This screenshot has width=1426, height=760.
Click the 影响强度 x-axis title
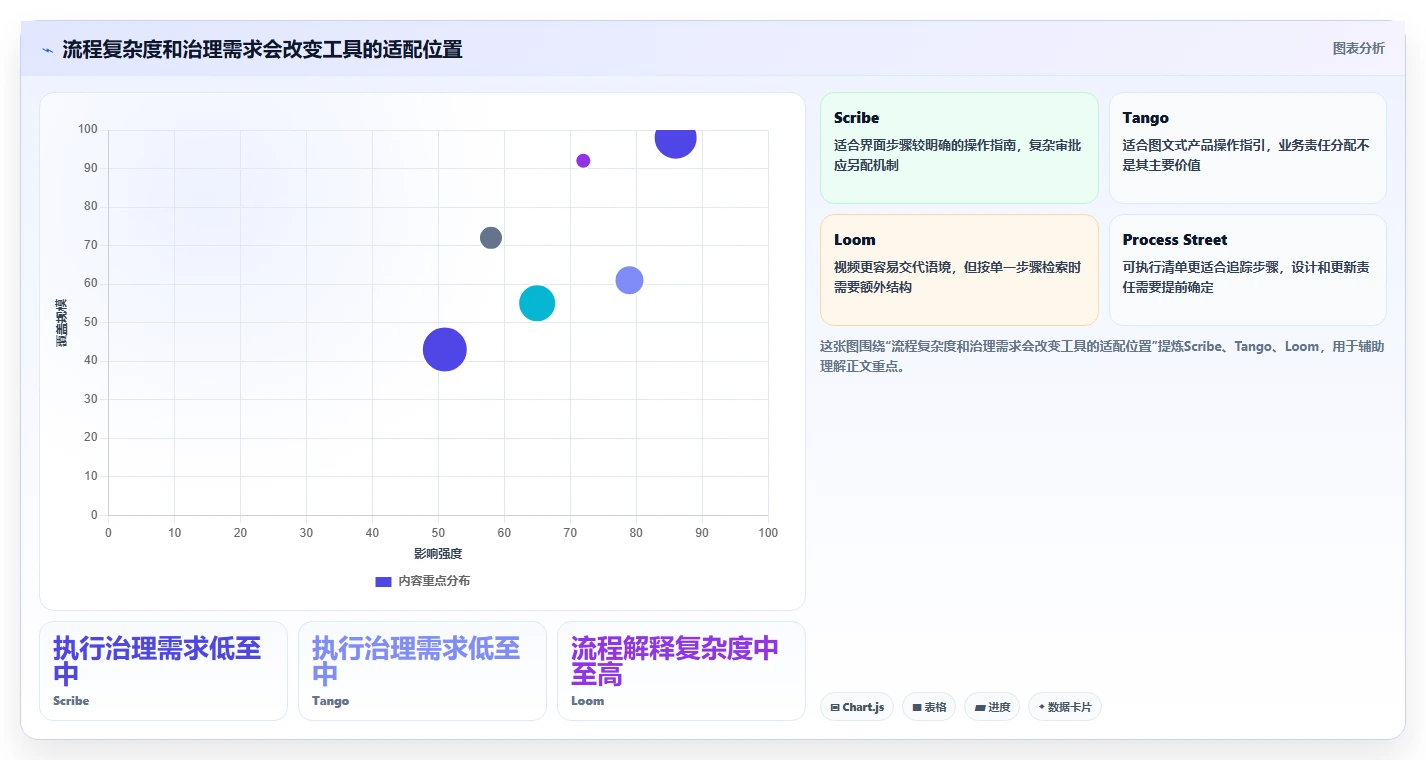[438, 553]
